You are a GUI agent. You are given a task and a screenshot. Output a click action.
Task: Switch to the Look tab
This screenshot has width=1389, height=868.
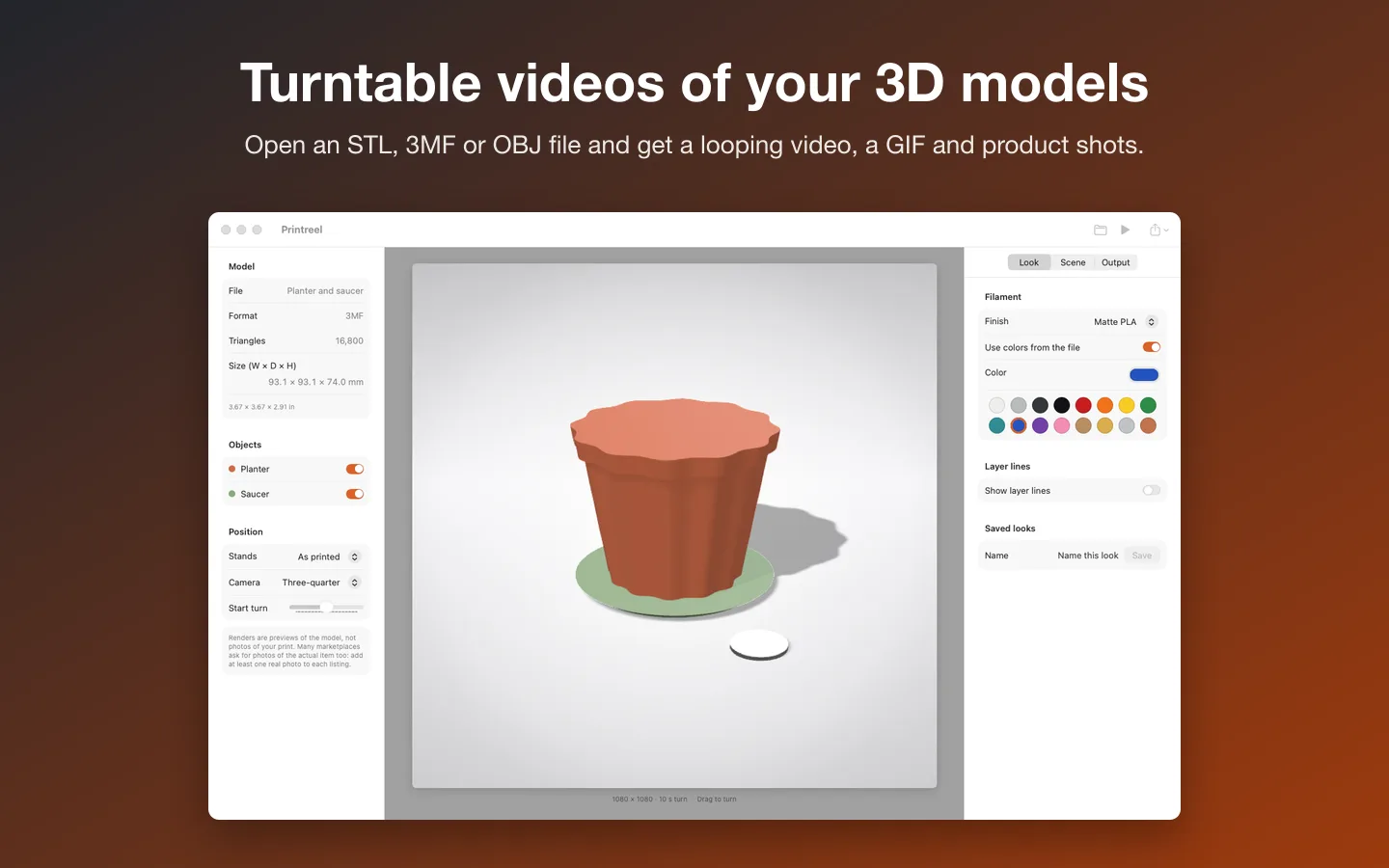1029,262
